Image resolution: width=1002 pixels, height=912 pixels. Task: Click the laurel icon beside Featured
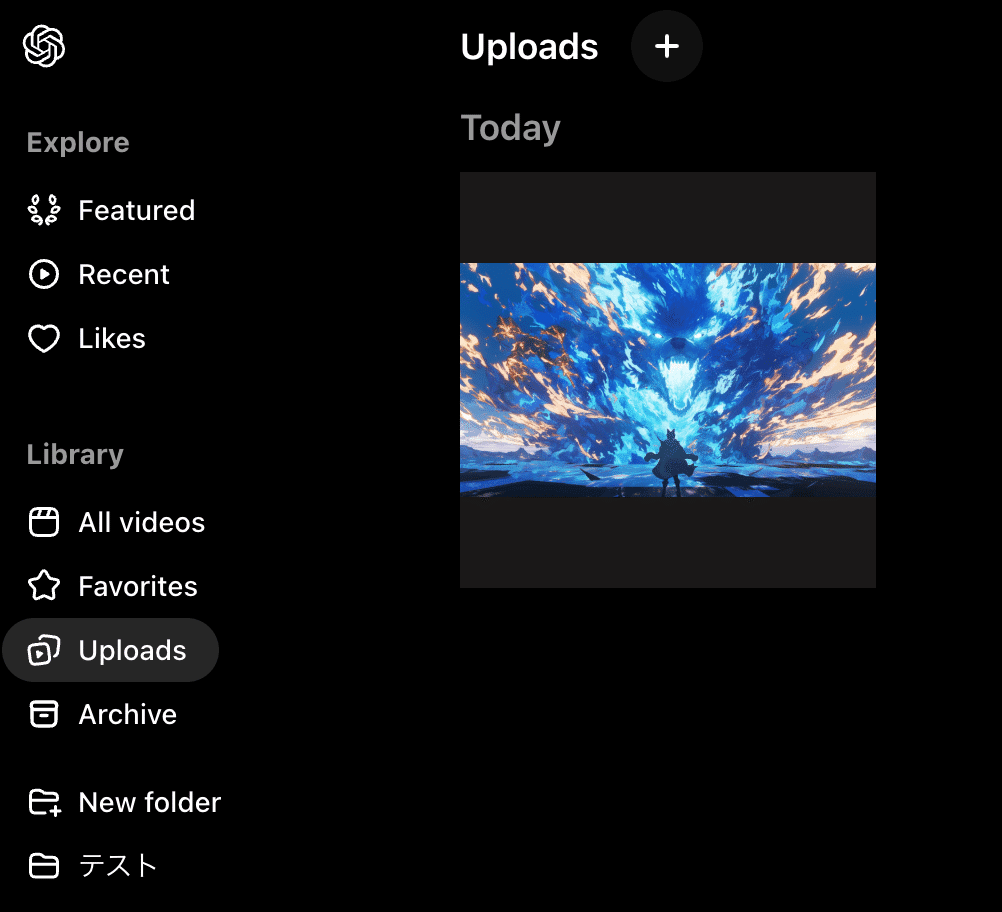(44, 210)
